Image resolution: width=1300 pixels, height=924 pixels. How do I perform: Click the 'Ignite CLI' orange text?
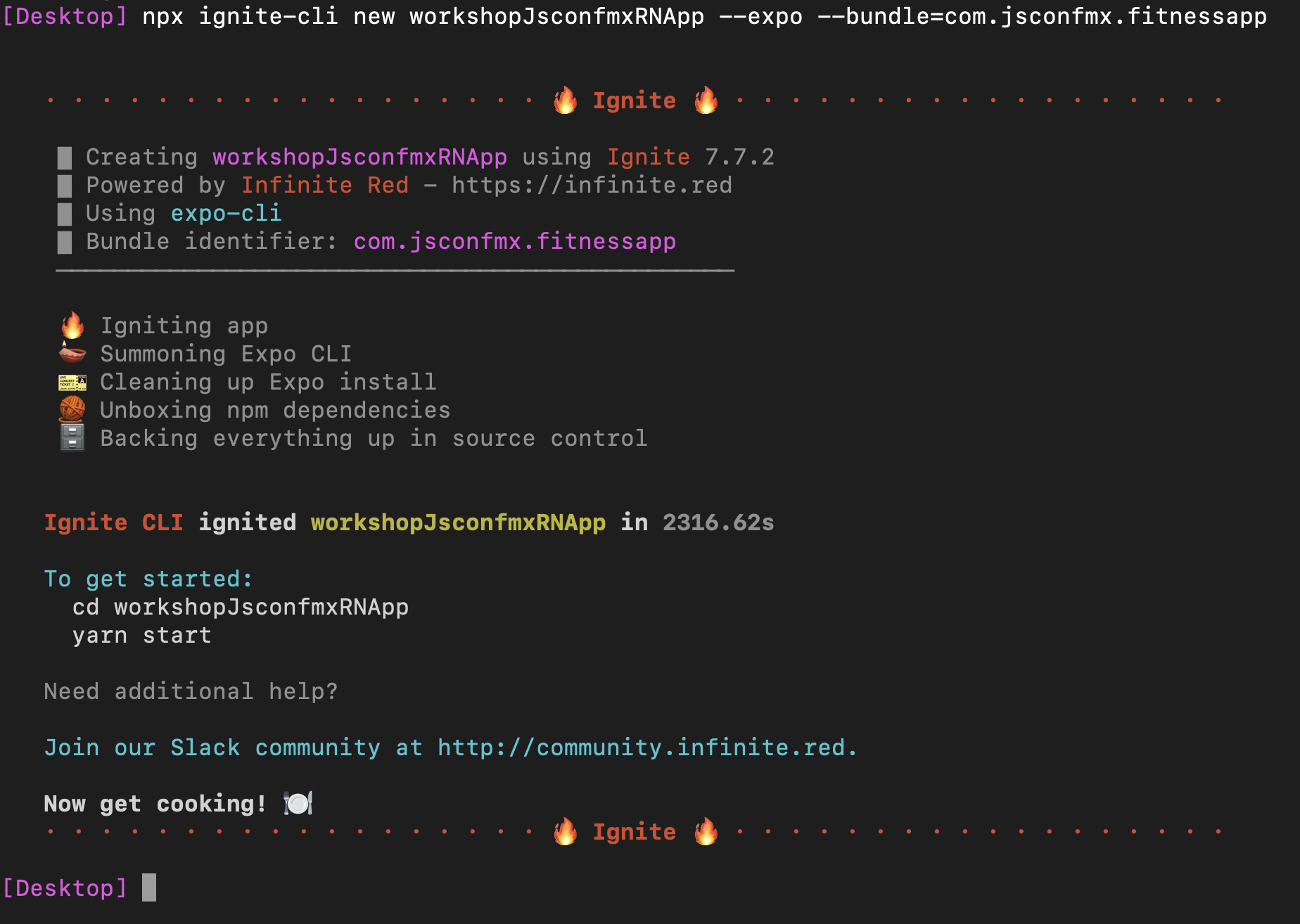click(x=114, y=522)
